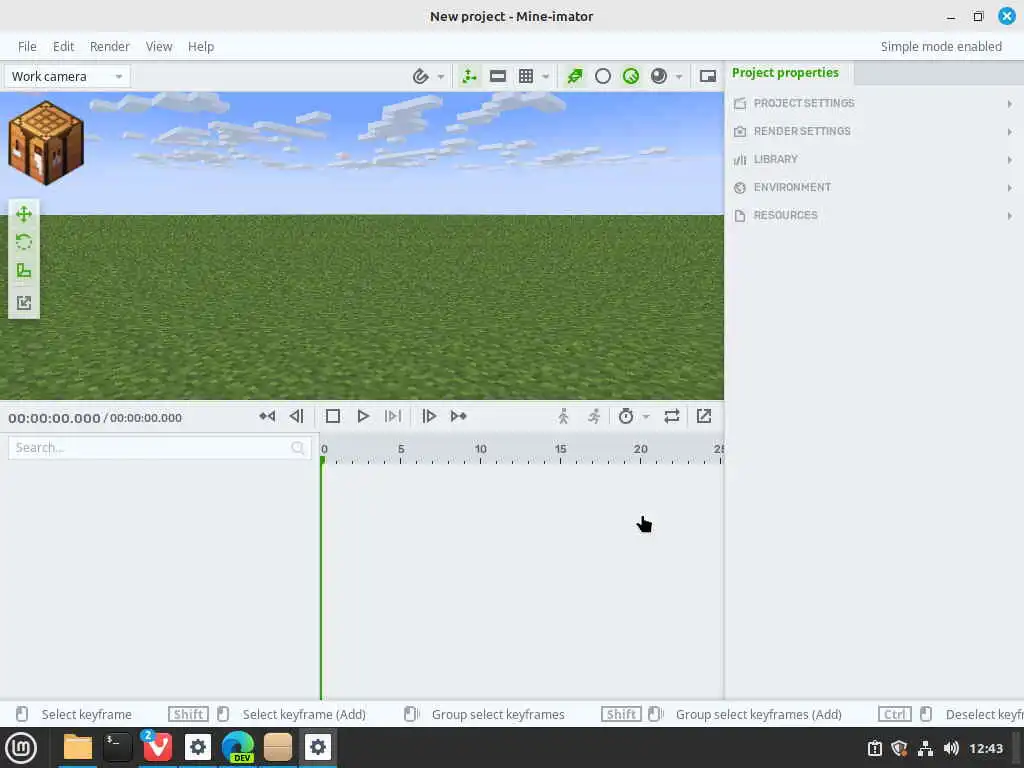Open the Render menu
1024x768 pixels.
pos(110,46)
